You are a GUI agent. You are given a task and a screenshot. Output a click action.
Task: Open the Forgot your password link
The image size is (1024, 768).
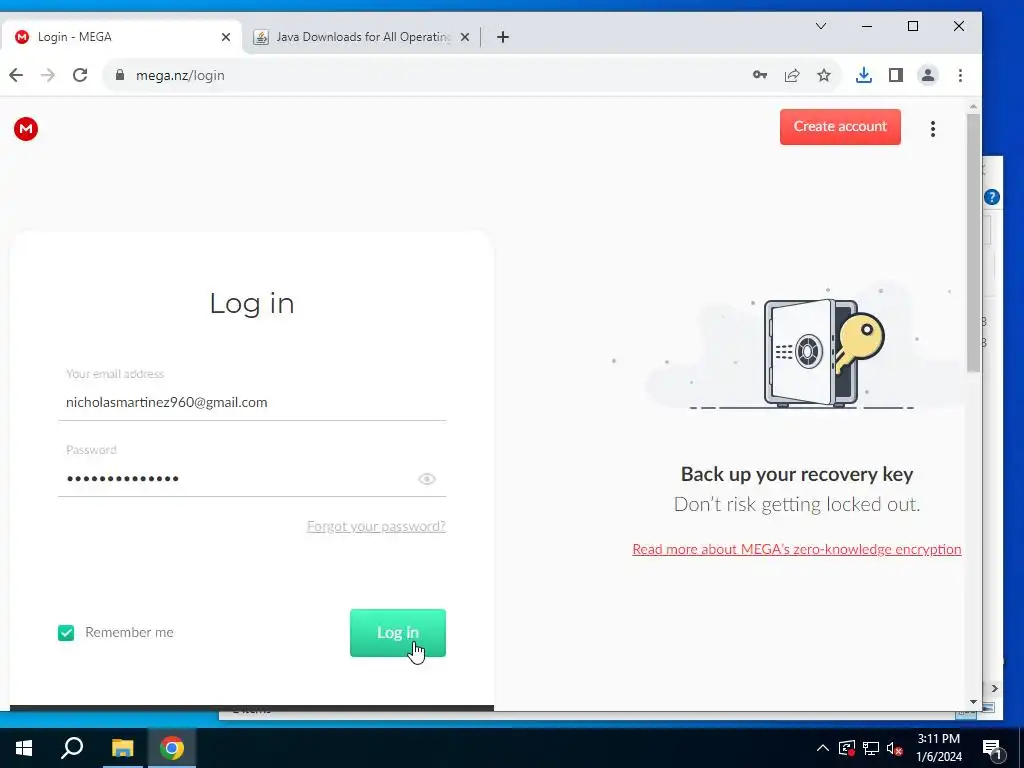pos(376,526)
